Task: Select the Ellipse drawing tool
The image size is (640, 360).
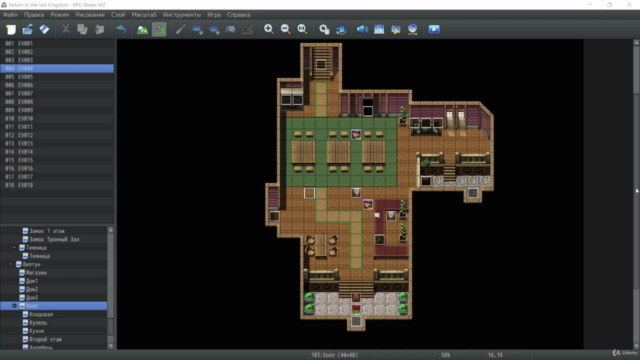Action: pyautogui.click(x=214, y=29)
